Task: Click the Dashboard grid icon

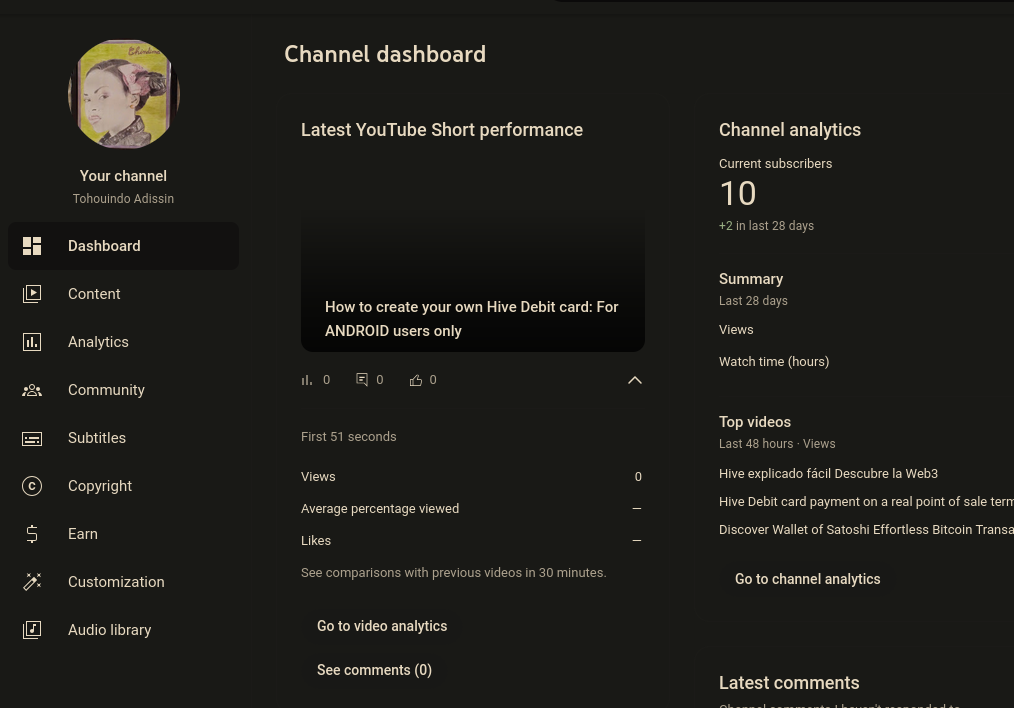Action: pyautogui.click(x=32, y=246)
